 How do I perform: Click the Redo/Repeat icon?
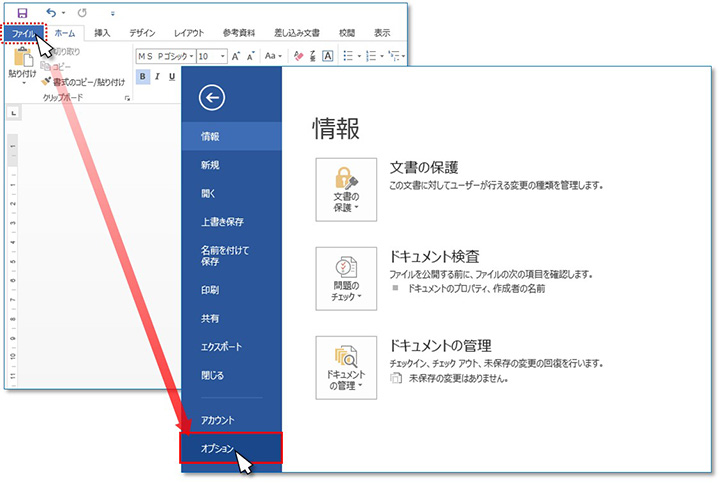(x=82, y=13)
